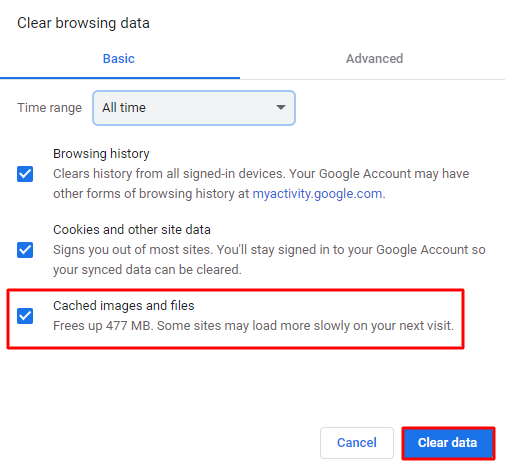Open the Advanced tab
Image resolution: width=505 pixels, height=468 pixels.
tap(374, 59)
